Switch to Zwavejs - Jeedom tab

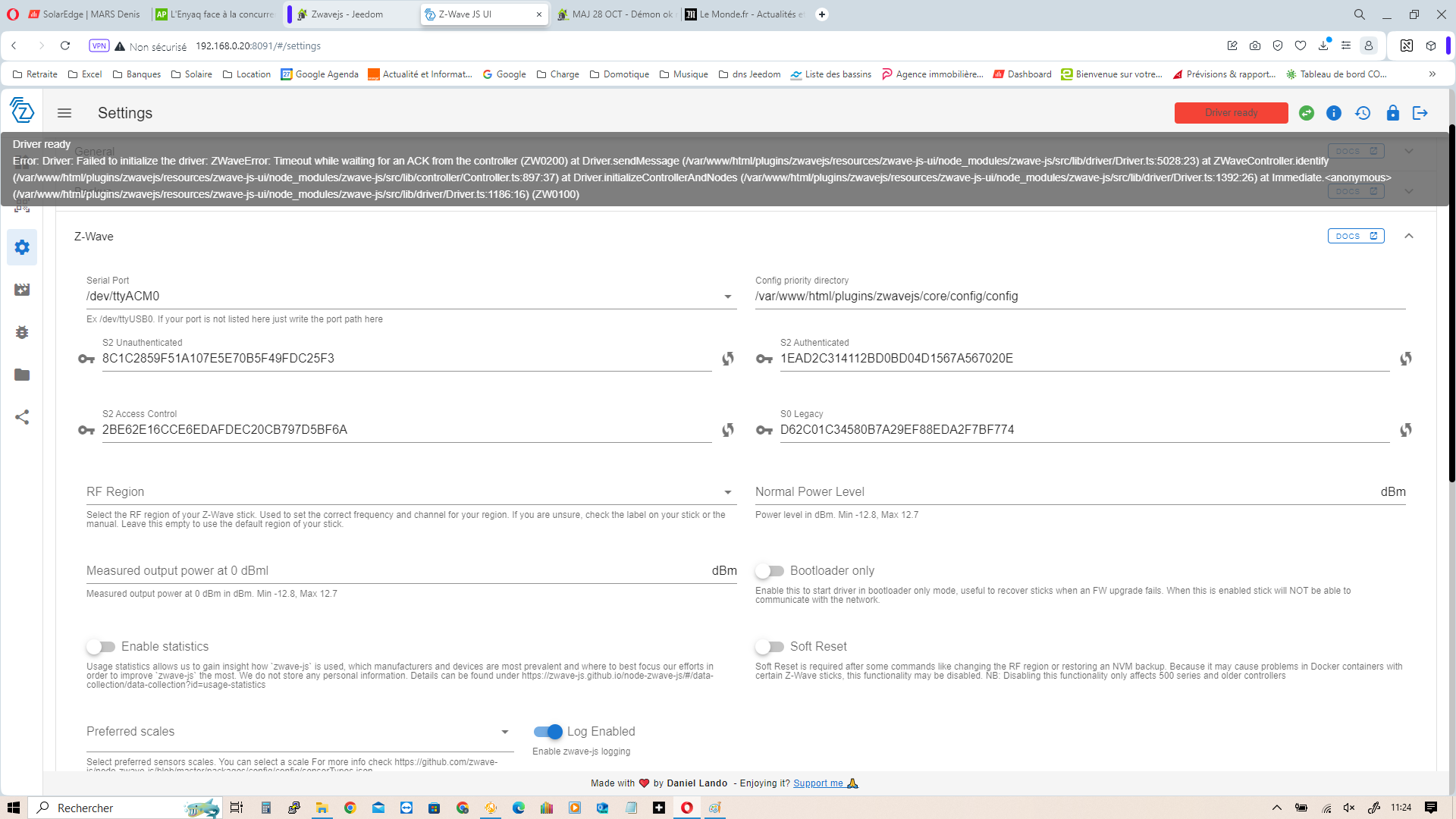click(353, 14)
